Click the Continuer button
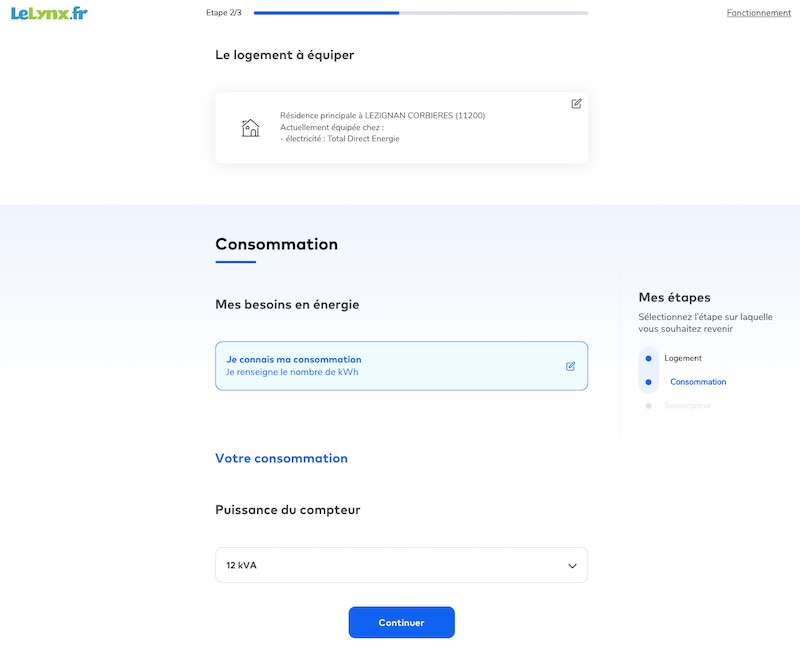The image size is (800, 662). tap(402, 622)
